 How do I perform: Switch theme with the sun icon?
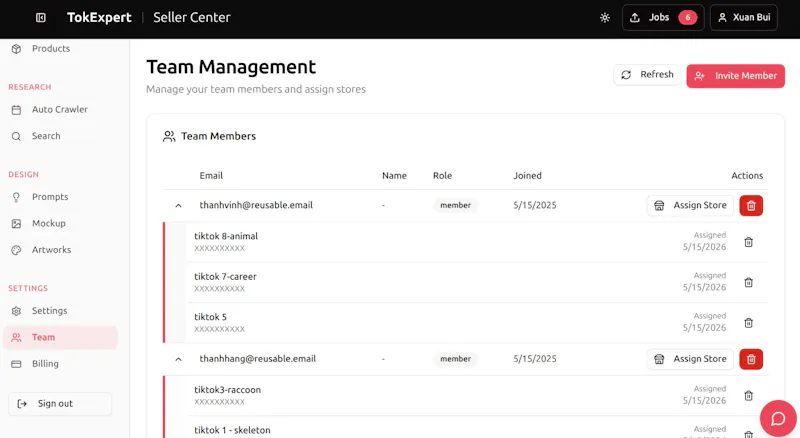(x=605, y=18)
